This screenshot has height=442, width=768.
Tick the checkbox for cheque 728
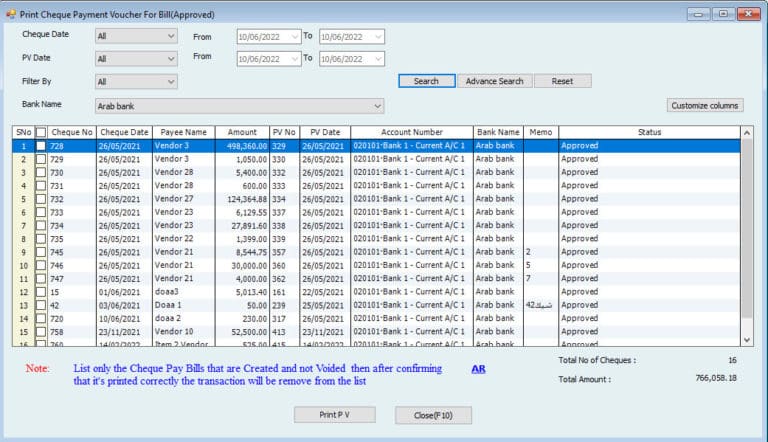[41, 146]
